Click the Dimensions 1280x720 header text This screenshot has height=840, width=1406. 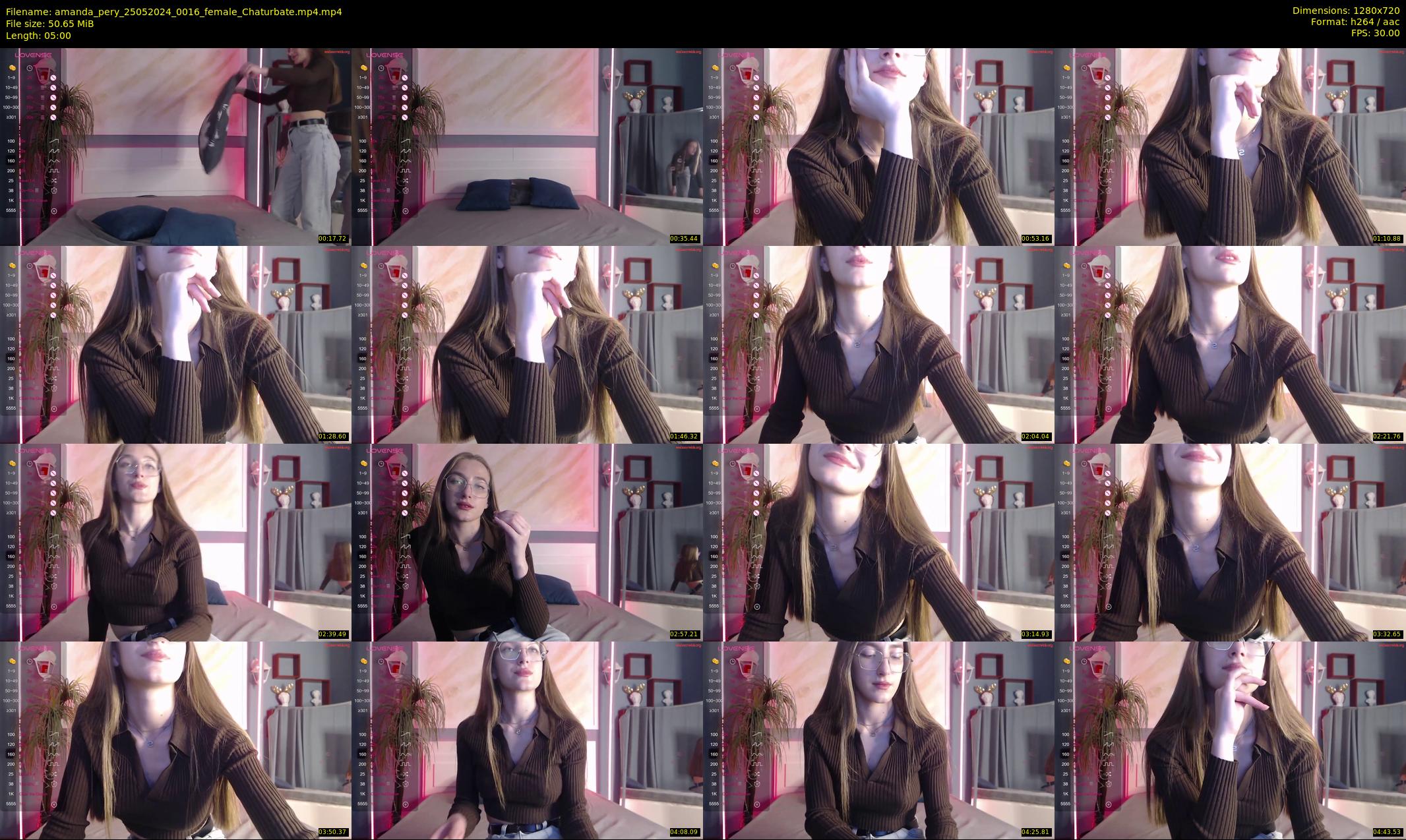[x=1345, y=11]
